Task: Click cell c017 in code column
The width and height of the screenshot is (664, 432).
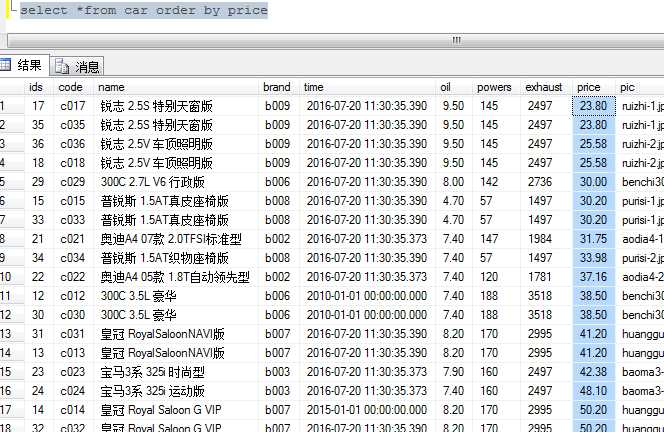Action: pyautogui.click(x=72, y=106)
